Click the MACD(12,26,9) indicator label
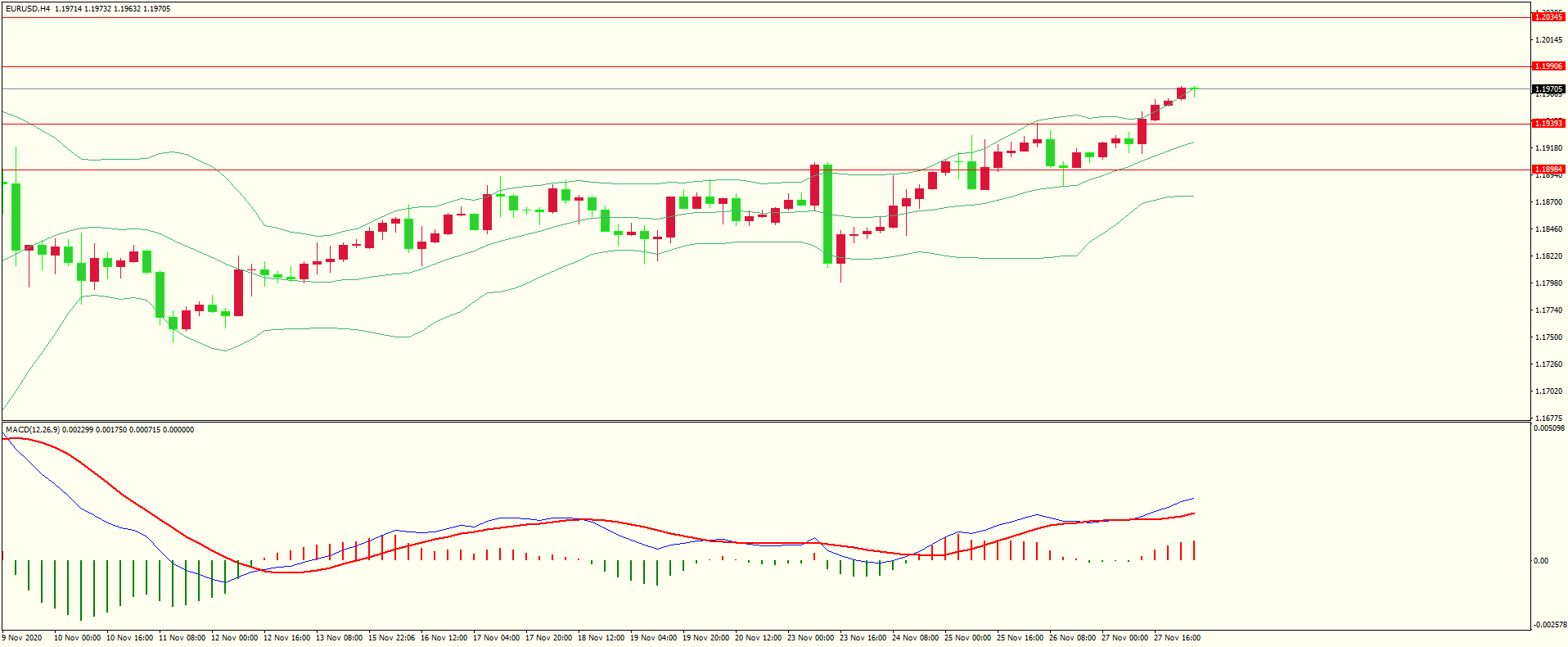This screenshot has width=1568, height=647. pos(33,429)
